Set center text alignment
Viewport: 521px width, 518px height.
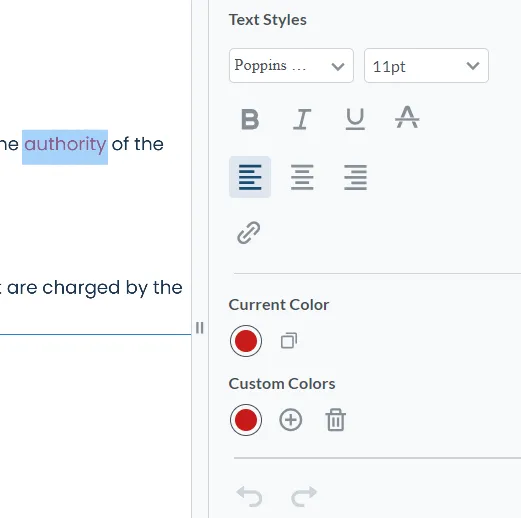302,177
